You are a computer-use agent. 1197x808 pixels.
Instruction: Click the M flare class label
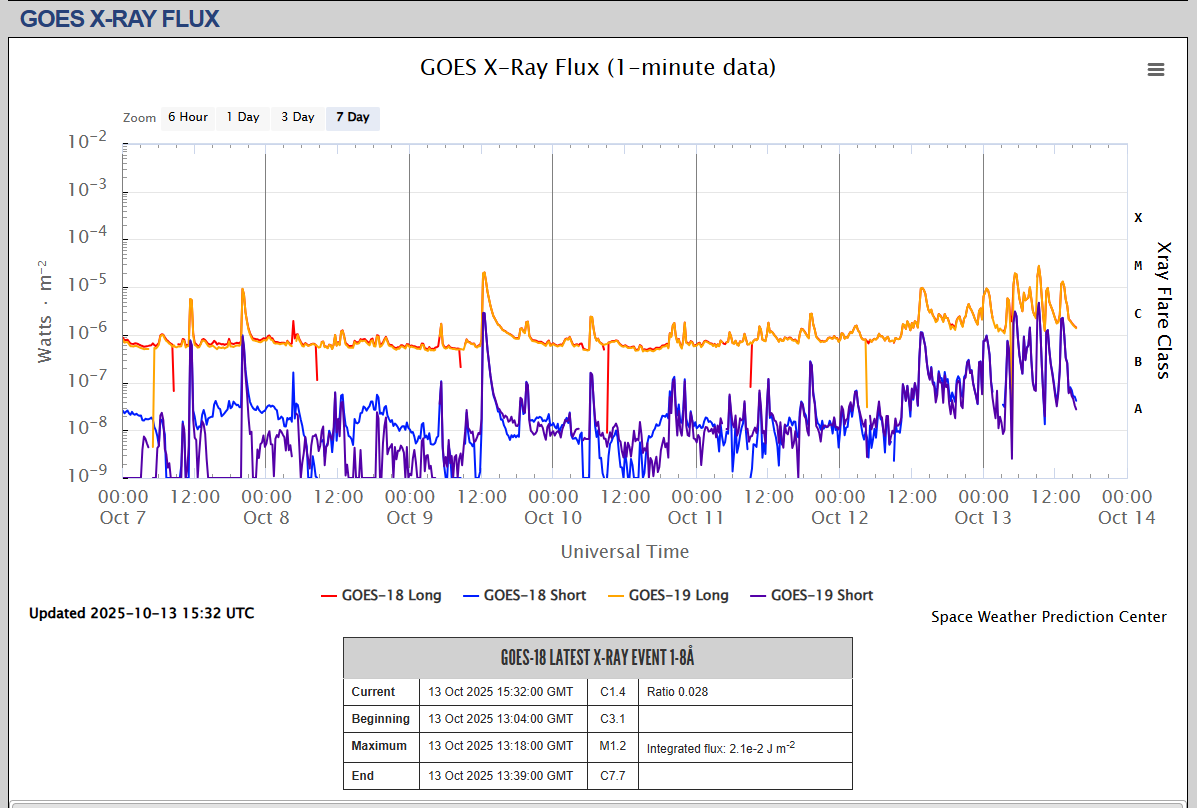point(1138,266)
